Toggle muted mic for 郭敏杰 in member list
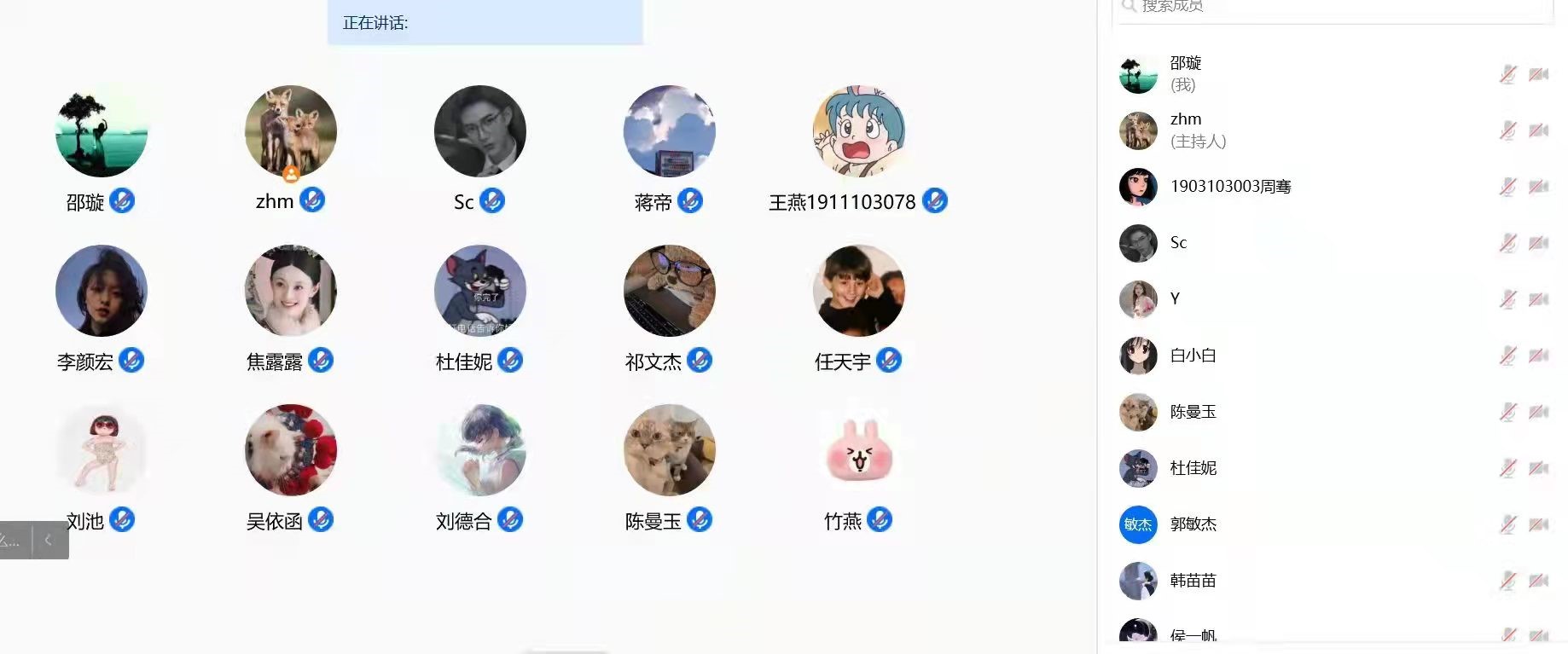1568x654 pixels. pyautogui.click(x=1508, y=524)
